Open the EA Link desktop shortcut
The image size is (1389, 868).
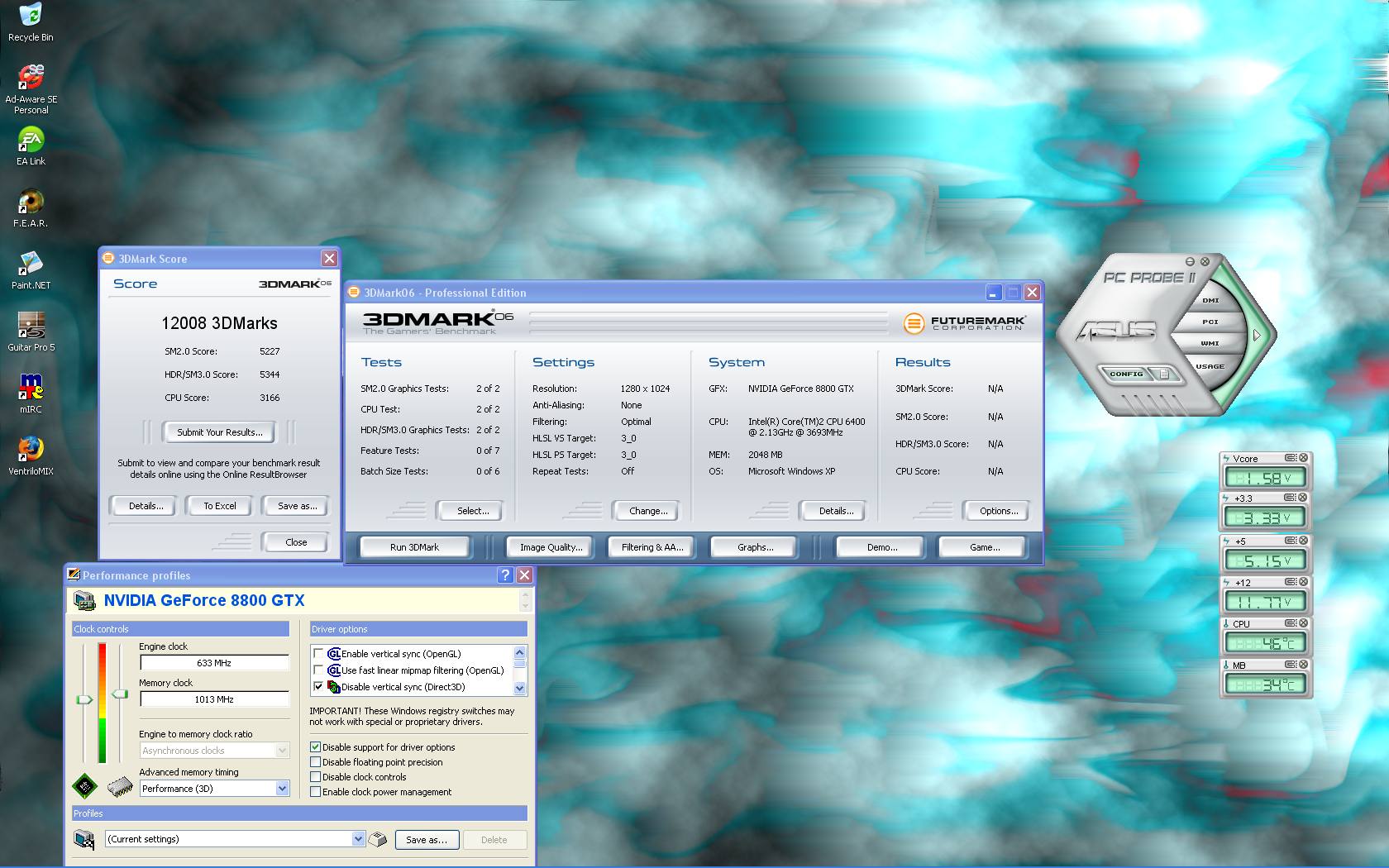click(31, 146)
